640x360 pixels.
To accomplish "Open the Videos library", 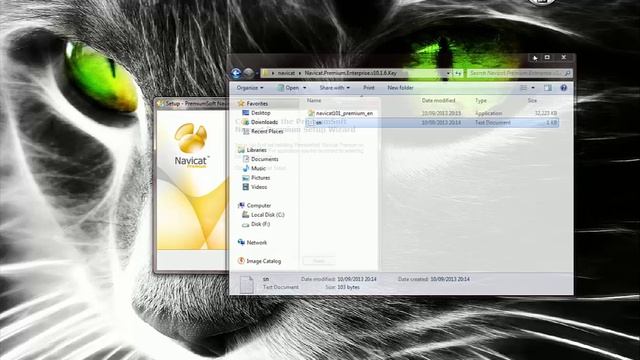I will (x=259, y=187).
